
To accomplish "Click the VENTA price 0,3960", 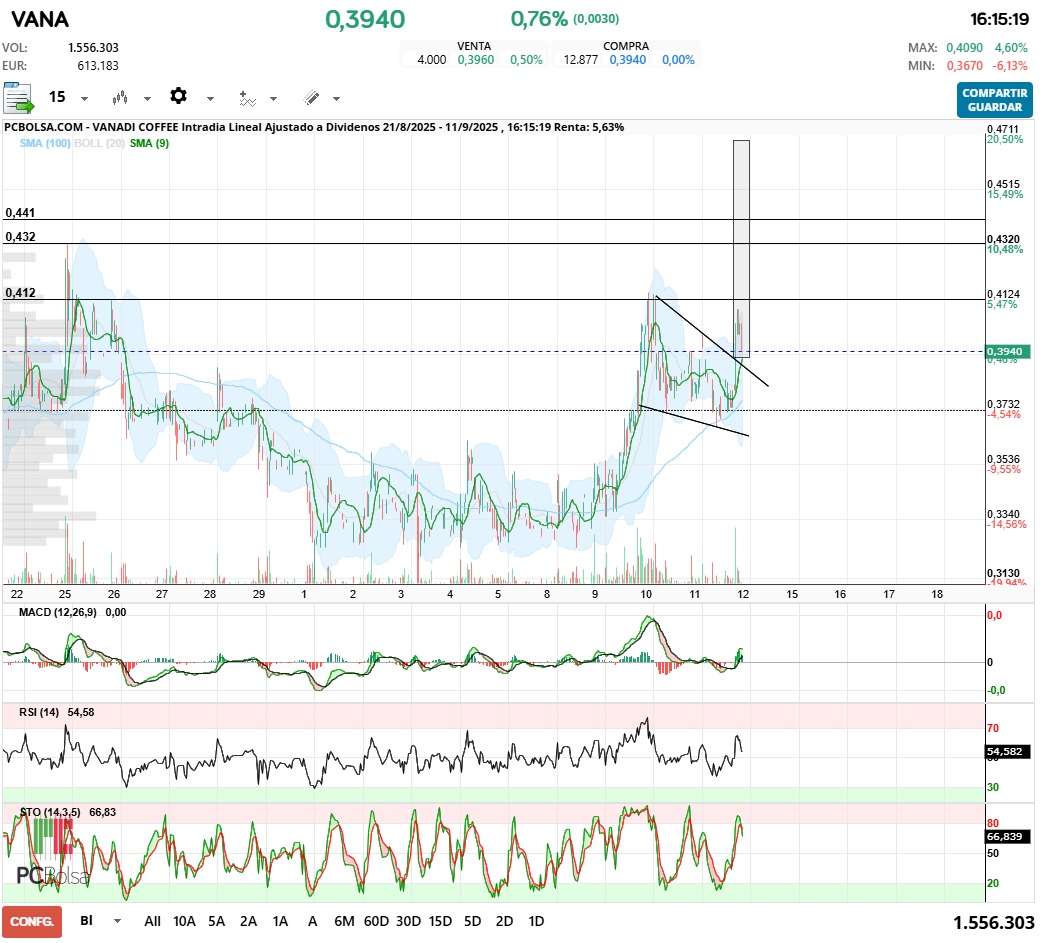I will tap(476, 60).
